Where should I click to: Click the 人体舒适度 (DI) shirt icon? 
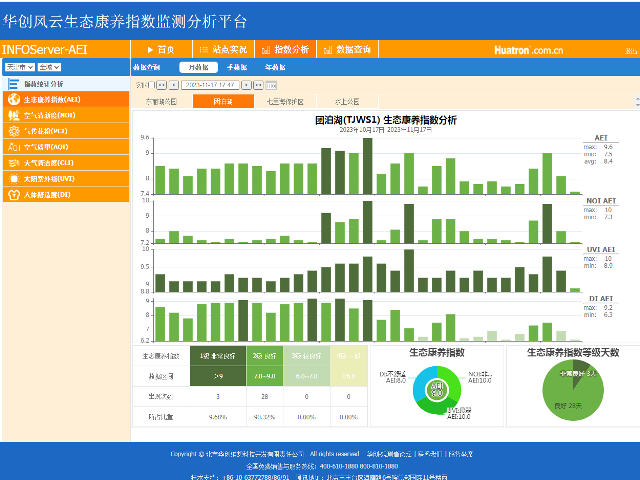click(14, 195)
